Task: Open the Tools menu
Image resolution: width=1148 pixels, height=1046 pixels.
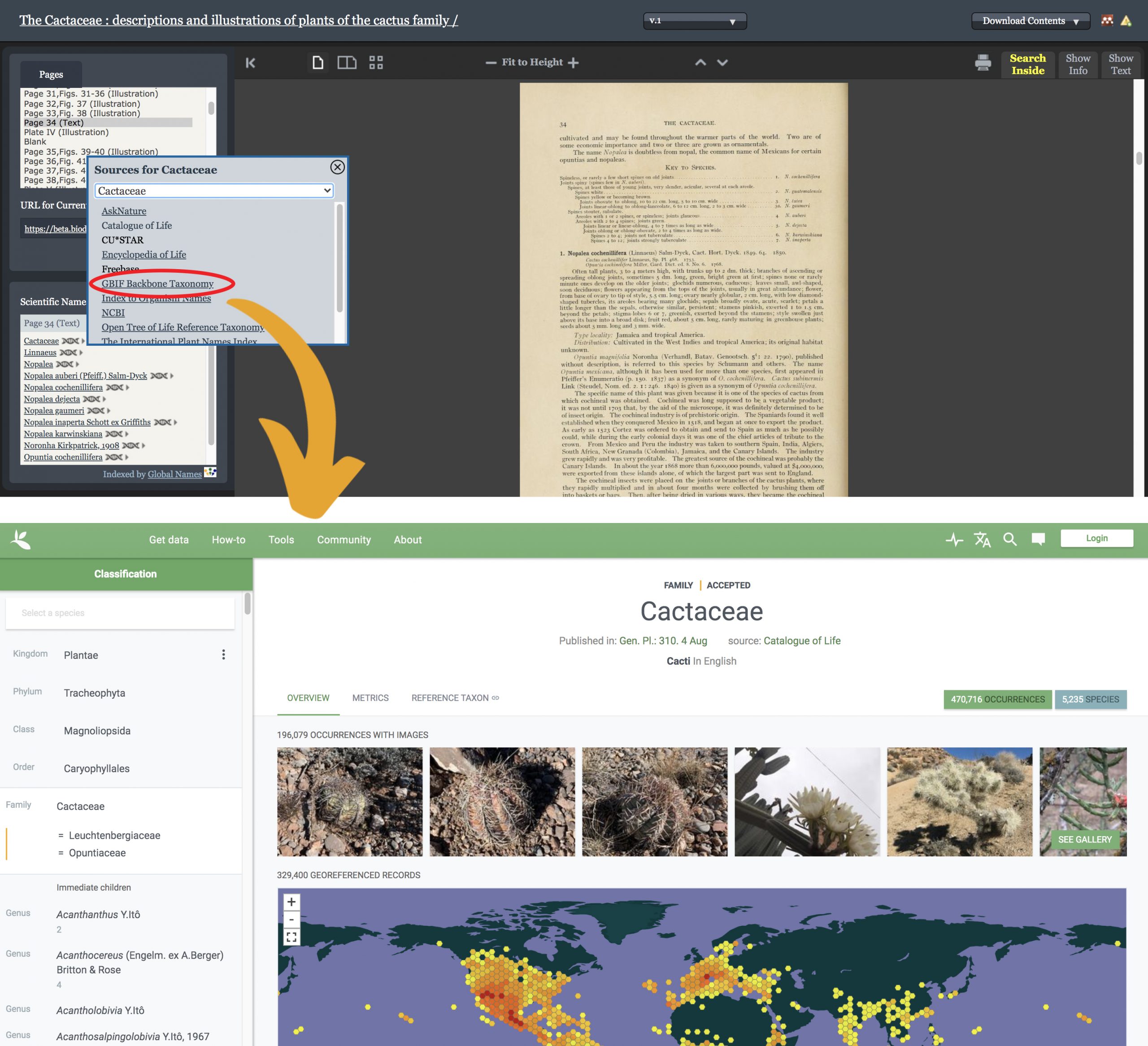Action: (281, 540)
